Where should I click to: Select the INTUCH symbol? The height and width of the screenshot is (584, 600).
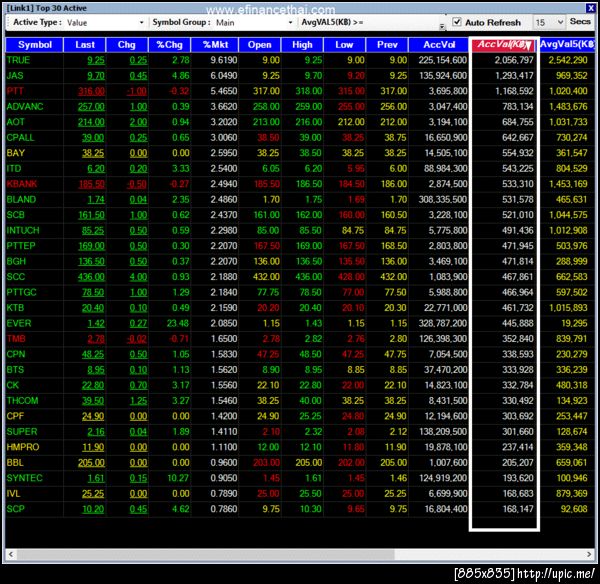coord(23,230)
